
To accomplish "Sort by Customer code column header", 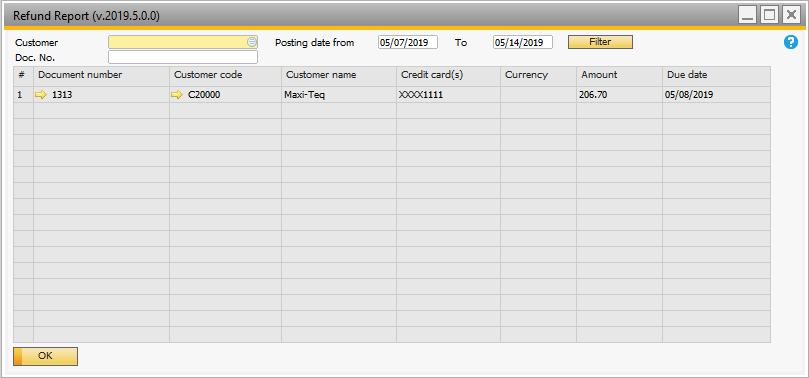I will pyautogui.click(x=225, y=75).
